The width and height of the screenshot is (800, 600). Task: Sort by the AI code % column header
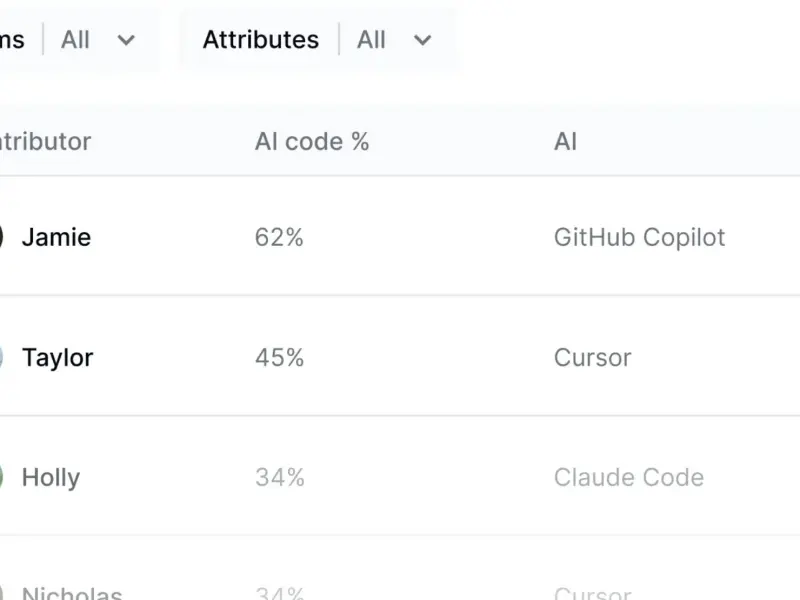pyautogui.click(x=312, y=141)
